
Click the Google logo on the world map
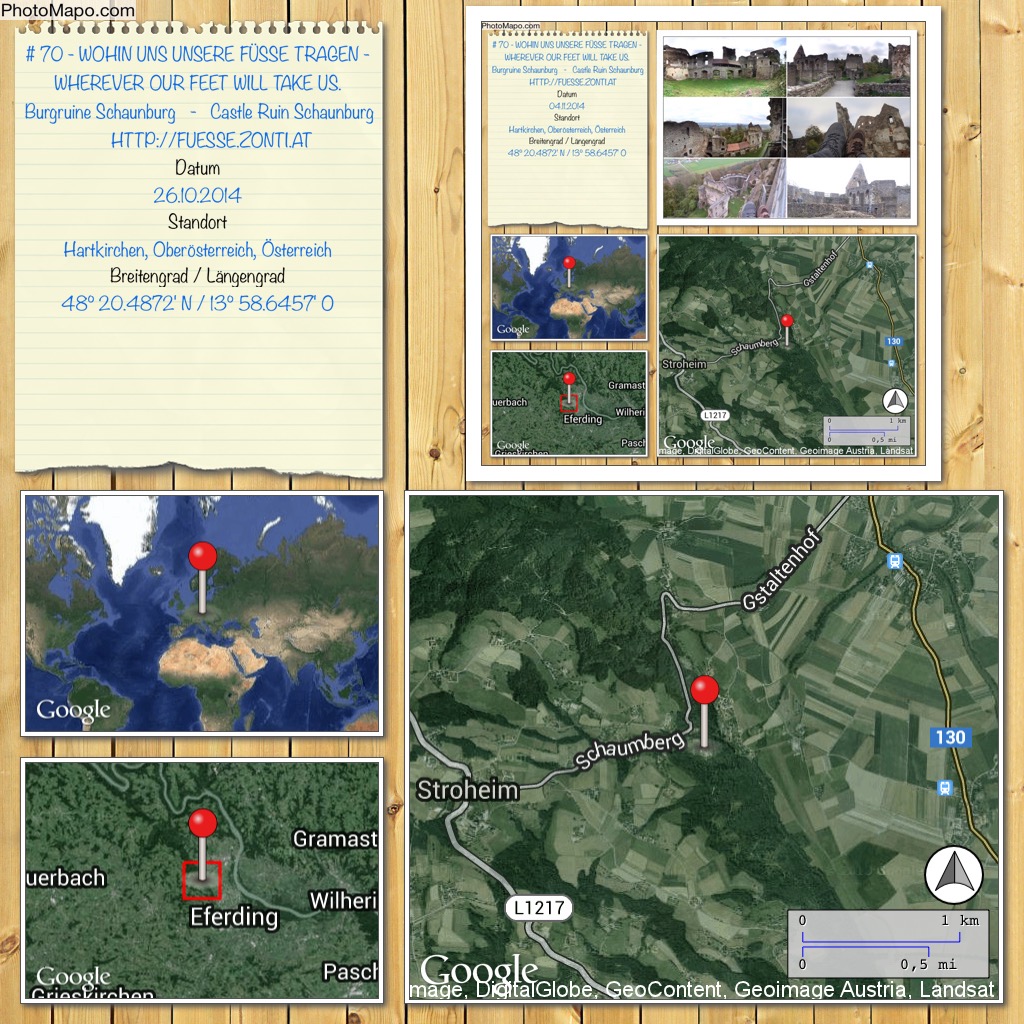(73, 710)
